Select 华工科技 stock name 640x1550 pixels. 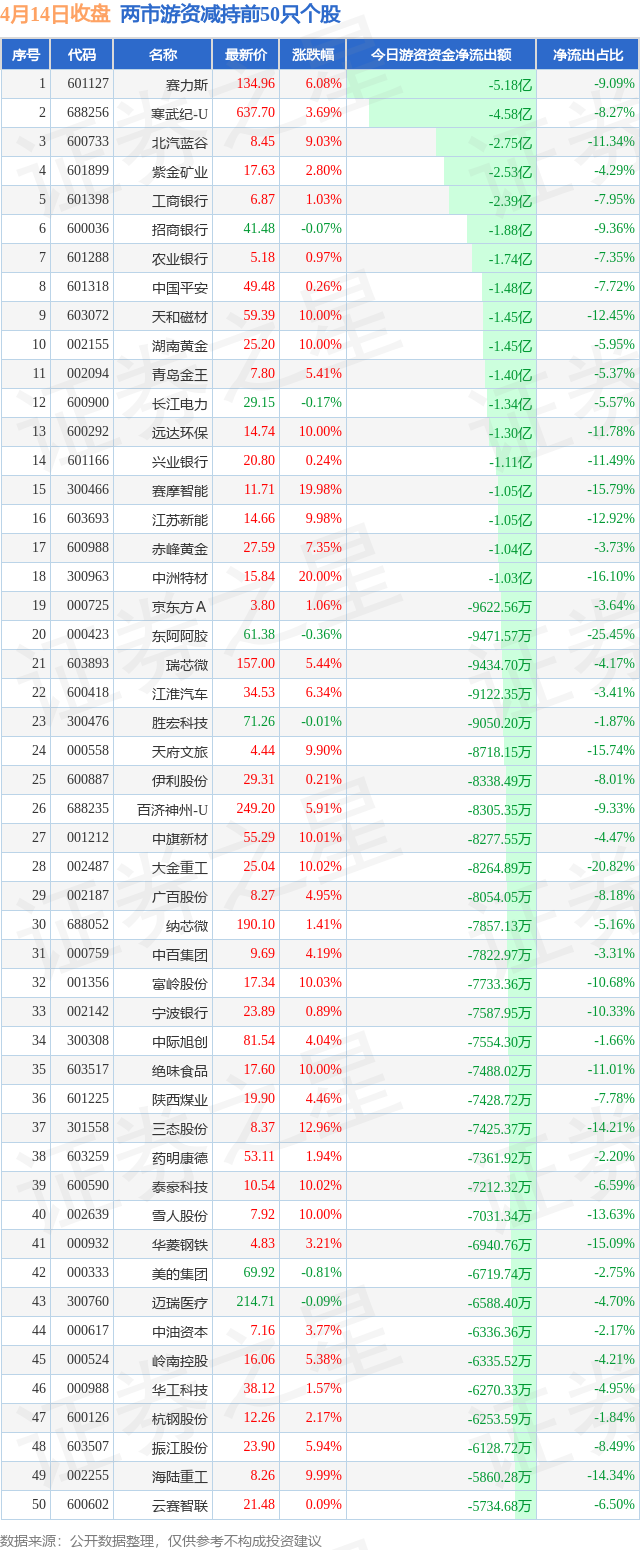coord(180,1390)
